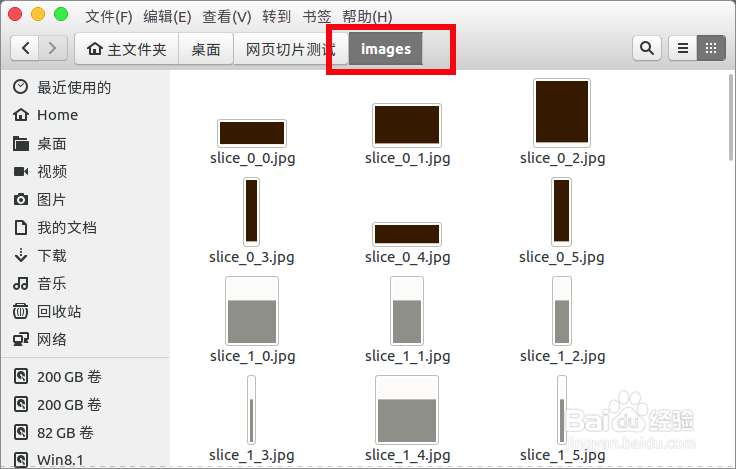Select slice_0_4.jpg thumbnail
736x469 pixels.
(x=407, y=234)
